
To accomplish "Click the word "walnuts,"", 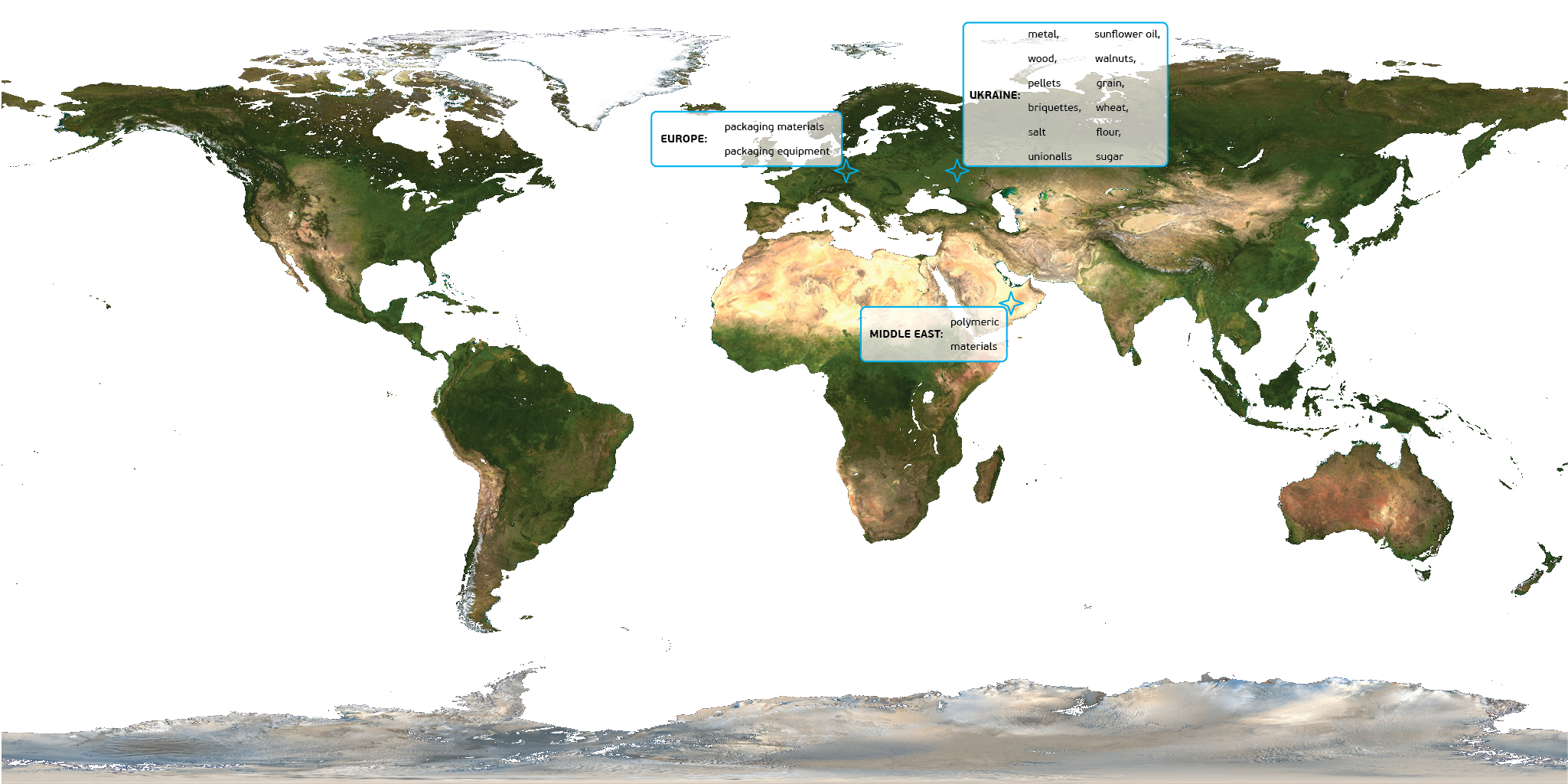I will click(x=1115, y=59).
